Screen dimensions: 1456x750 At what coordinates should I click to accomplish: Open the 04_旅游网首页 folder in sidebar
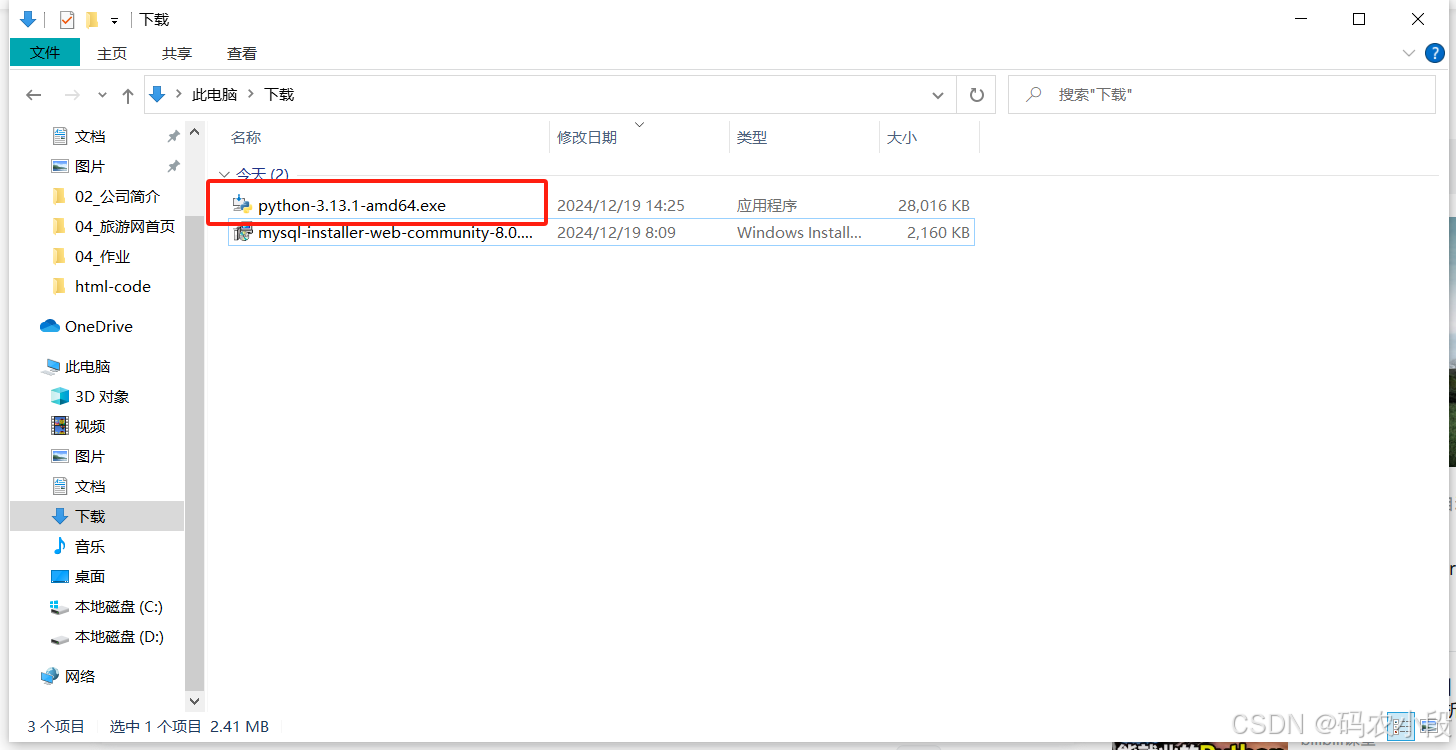[125, 227]
